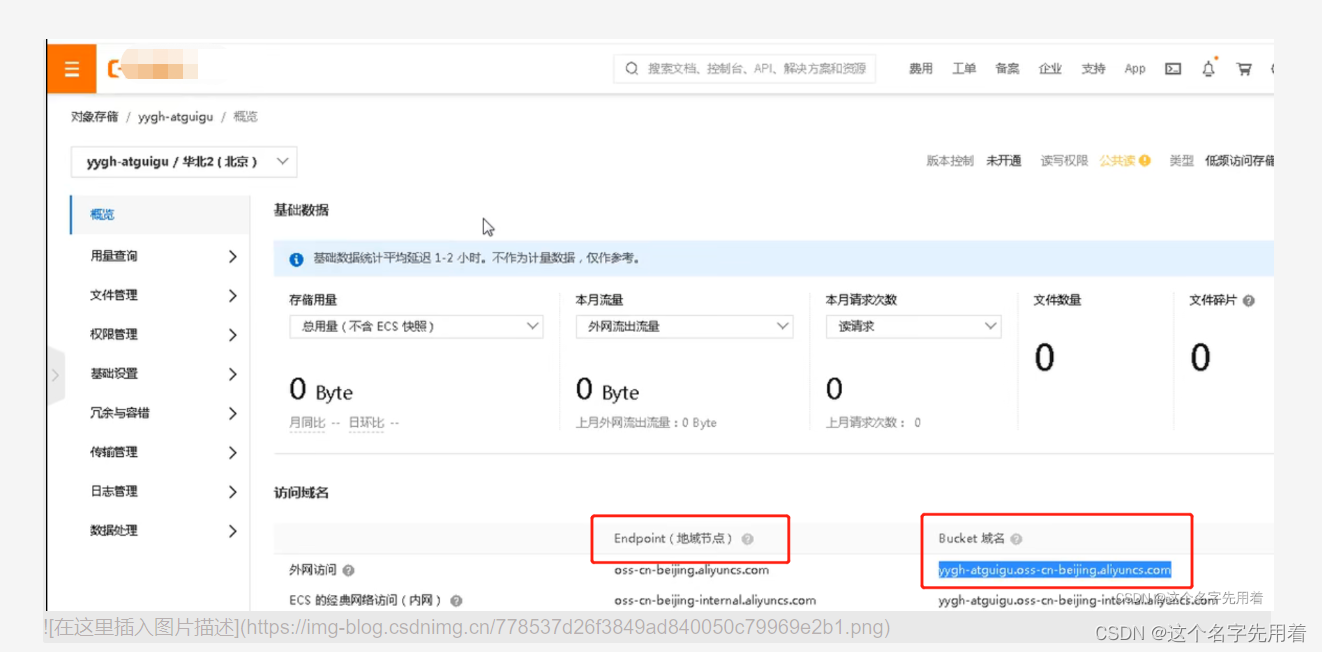Go to 对象存储 breadcrumb

[x=94, y=117]
